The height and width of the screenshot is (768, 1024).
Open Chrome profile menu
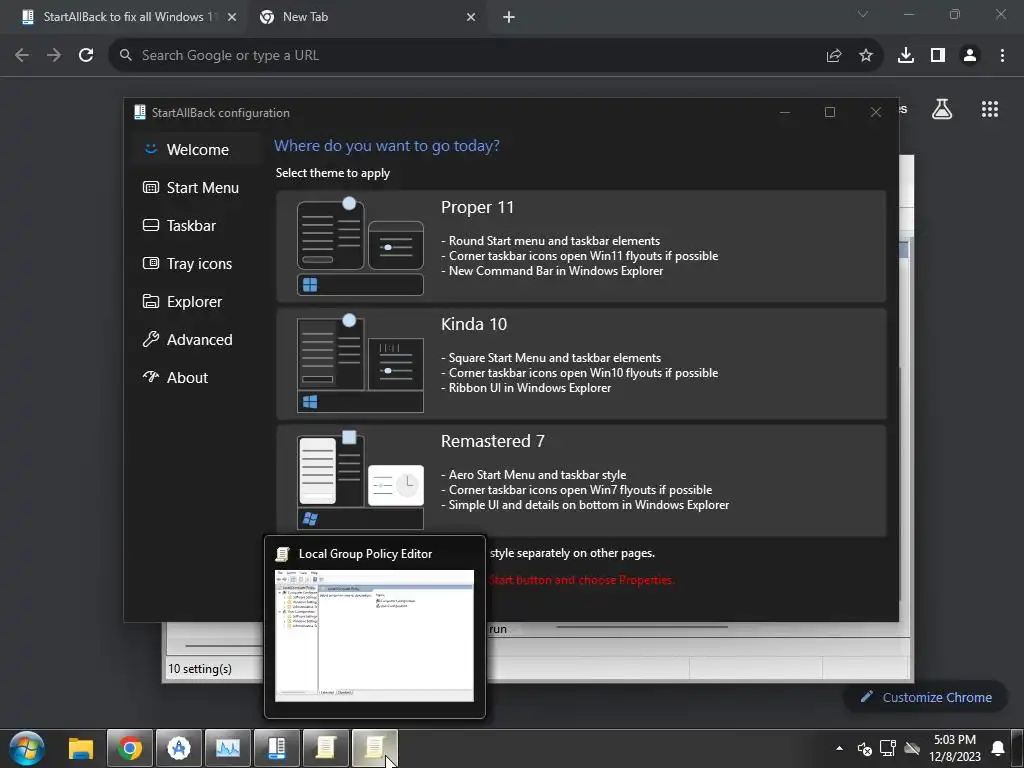[970, 56]
